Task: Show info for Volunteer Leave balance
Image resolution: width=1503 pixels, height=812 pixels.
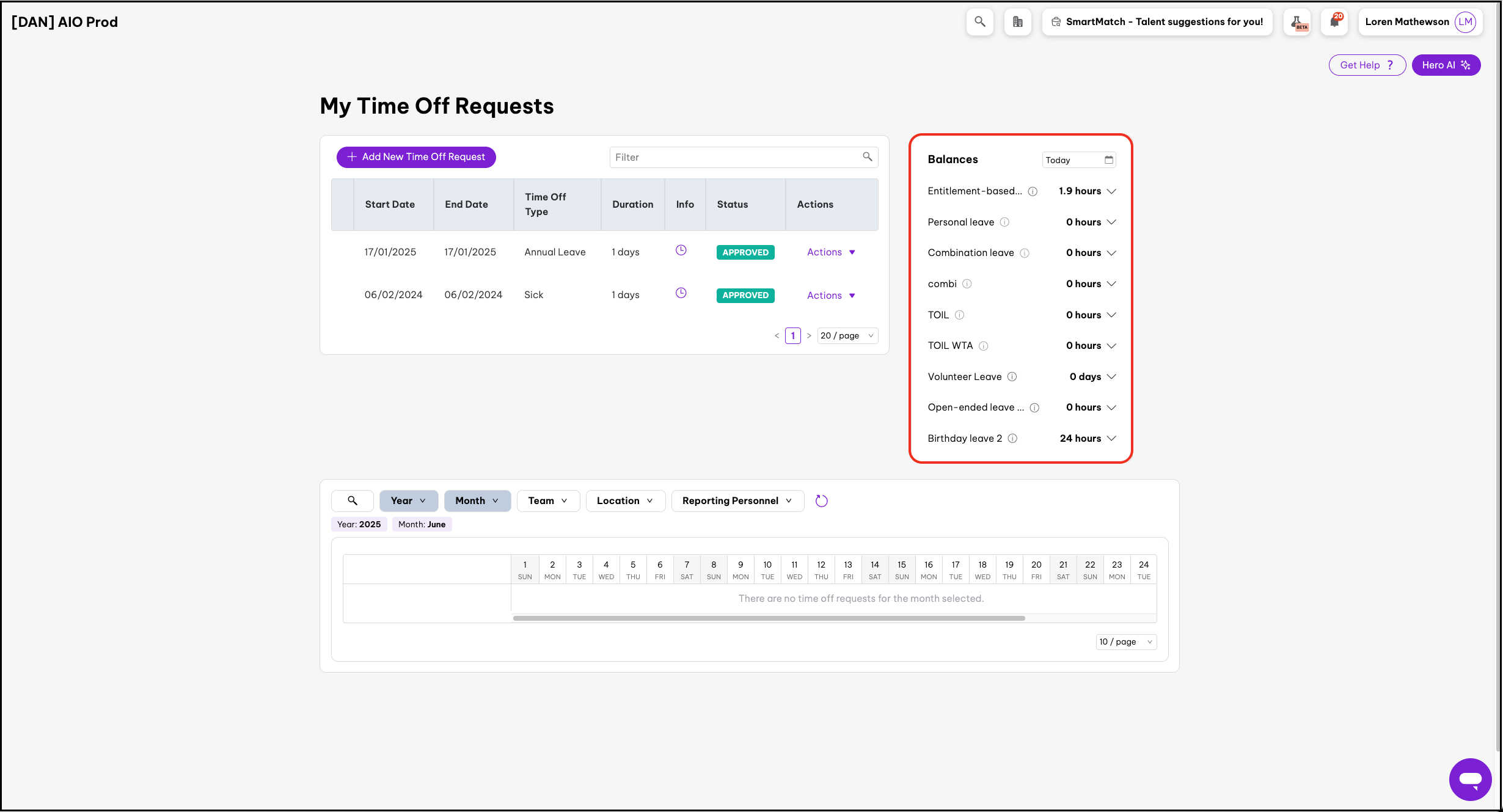Action: [1012, 377]
